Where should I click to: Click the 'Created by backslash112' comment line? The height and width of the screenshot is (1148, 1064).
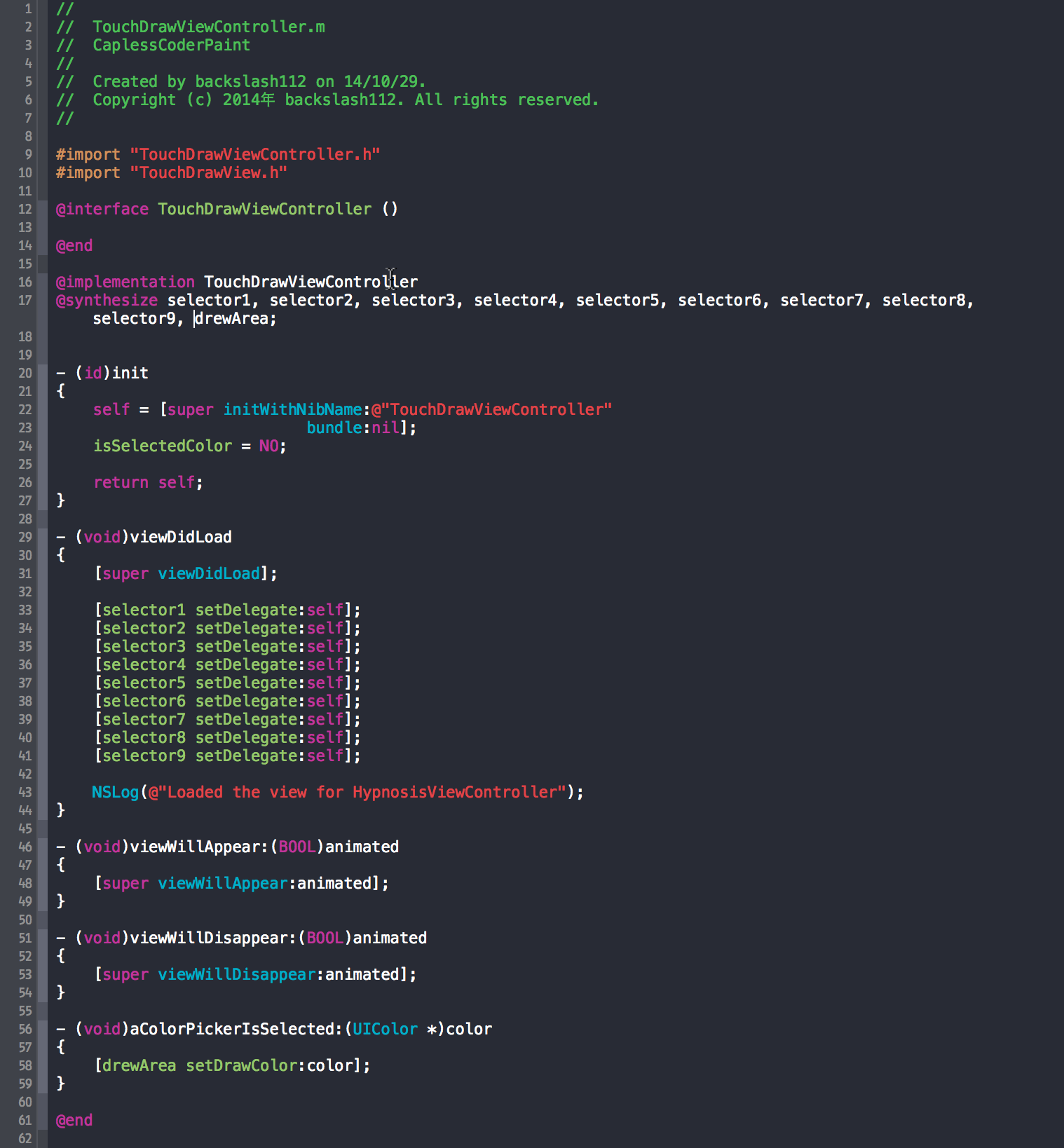241,81
